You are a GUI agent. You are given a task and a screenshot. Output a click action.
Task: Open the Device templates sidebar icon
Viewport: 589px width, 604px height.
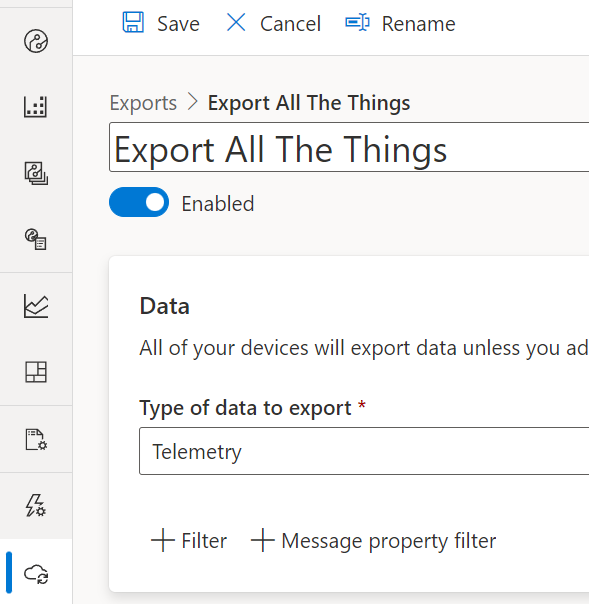tap(36, 173)
